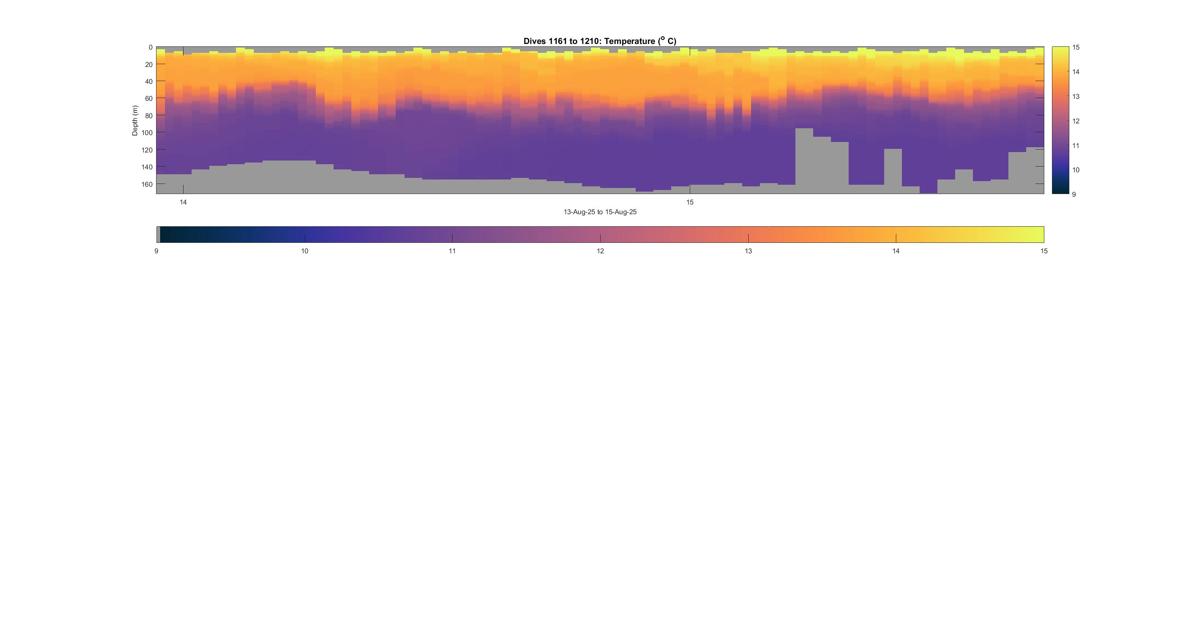The image size is (1200, 622).
Task: Select depth axis tick label '80'
Action: tap(148, 115)
